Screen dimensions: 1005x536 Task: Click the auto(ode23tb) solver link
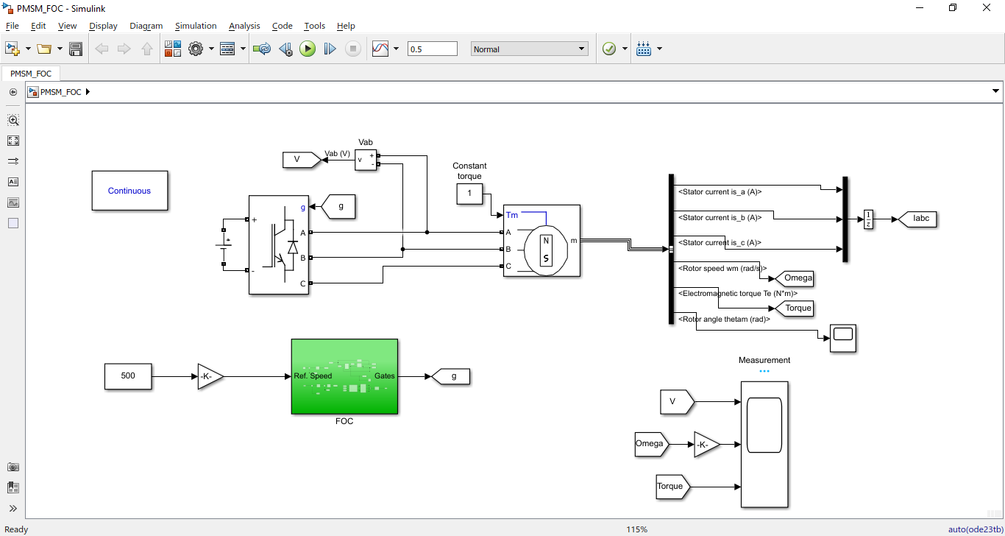974,530
